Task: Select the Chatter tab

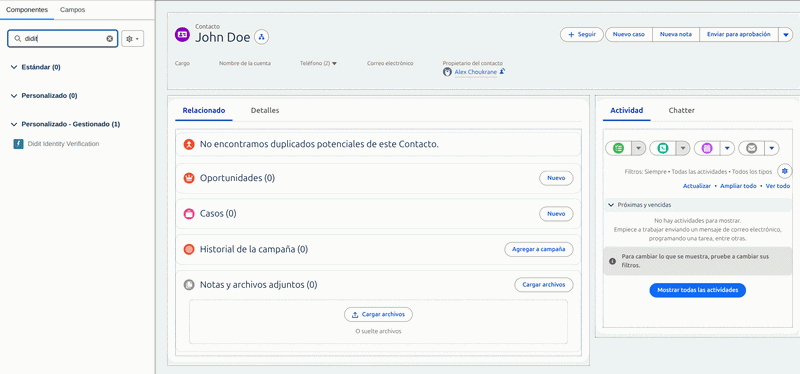Action: 682,110
